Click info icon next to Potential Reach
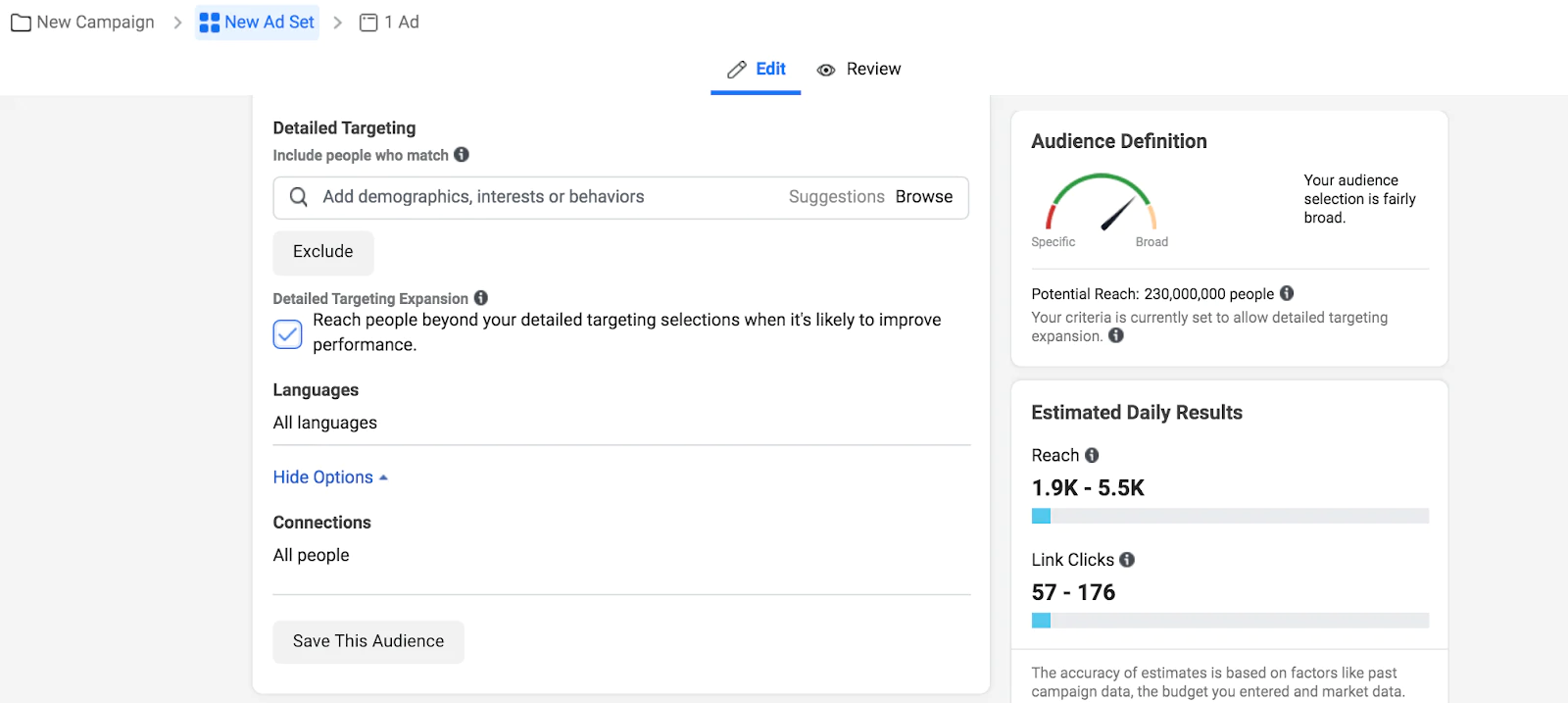Screen dimensions: 1568x703 (1287, 293)
